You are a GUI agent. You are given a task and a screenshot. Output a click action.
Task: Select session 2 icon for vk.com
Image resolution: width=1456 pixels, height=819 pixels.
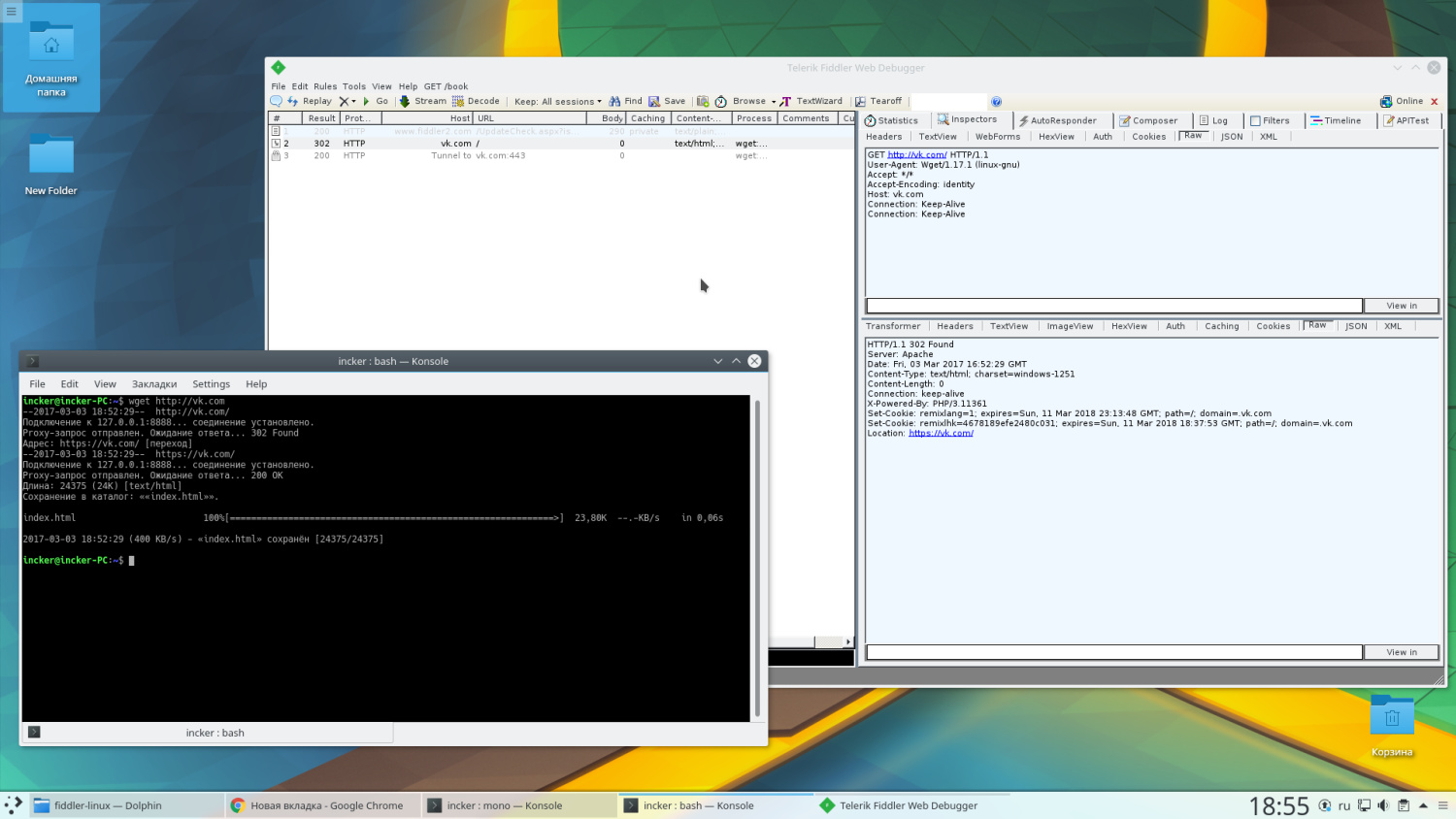(276, 143)
